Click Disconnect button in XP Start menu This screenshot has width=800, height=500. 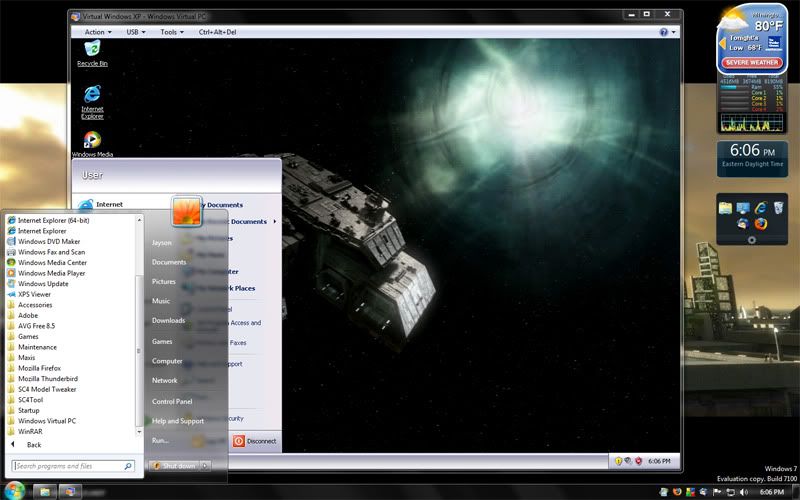click(x=255, y=441)
